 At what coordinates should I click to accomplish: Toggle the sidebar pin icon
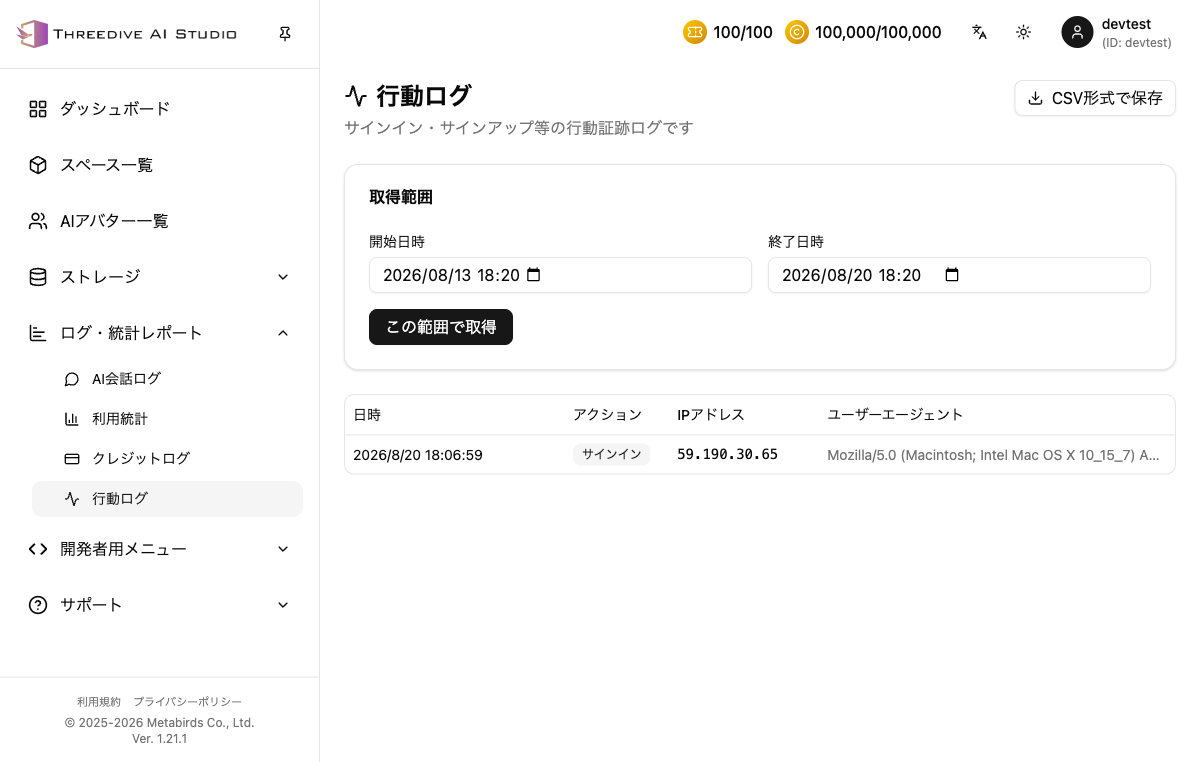(285, 34)
